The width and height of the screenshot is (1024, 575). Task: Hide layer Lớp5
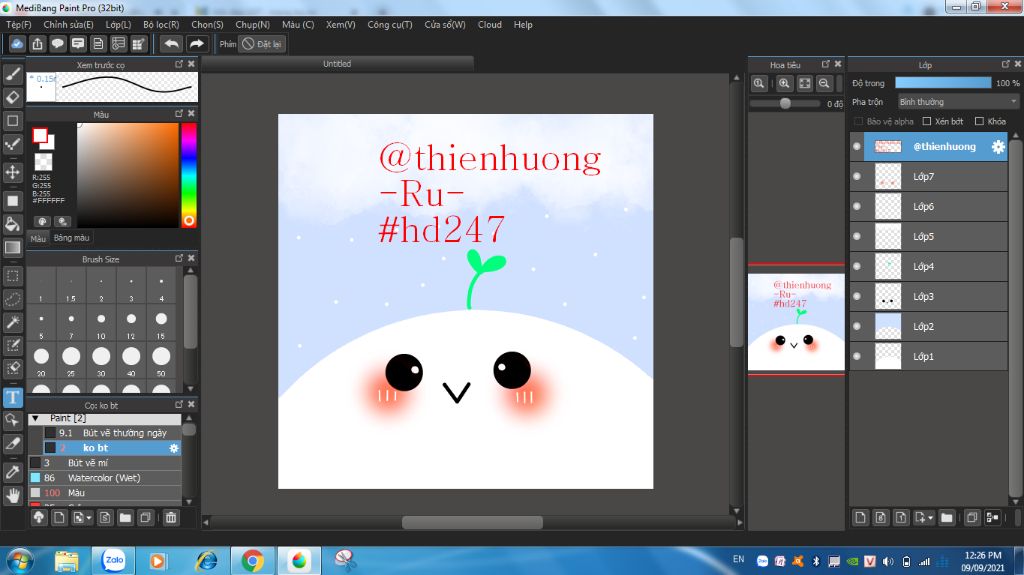857,237
